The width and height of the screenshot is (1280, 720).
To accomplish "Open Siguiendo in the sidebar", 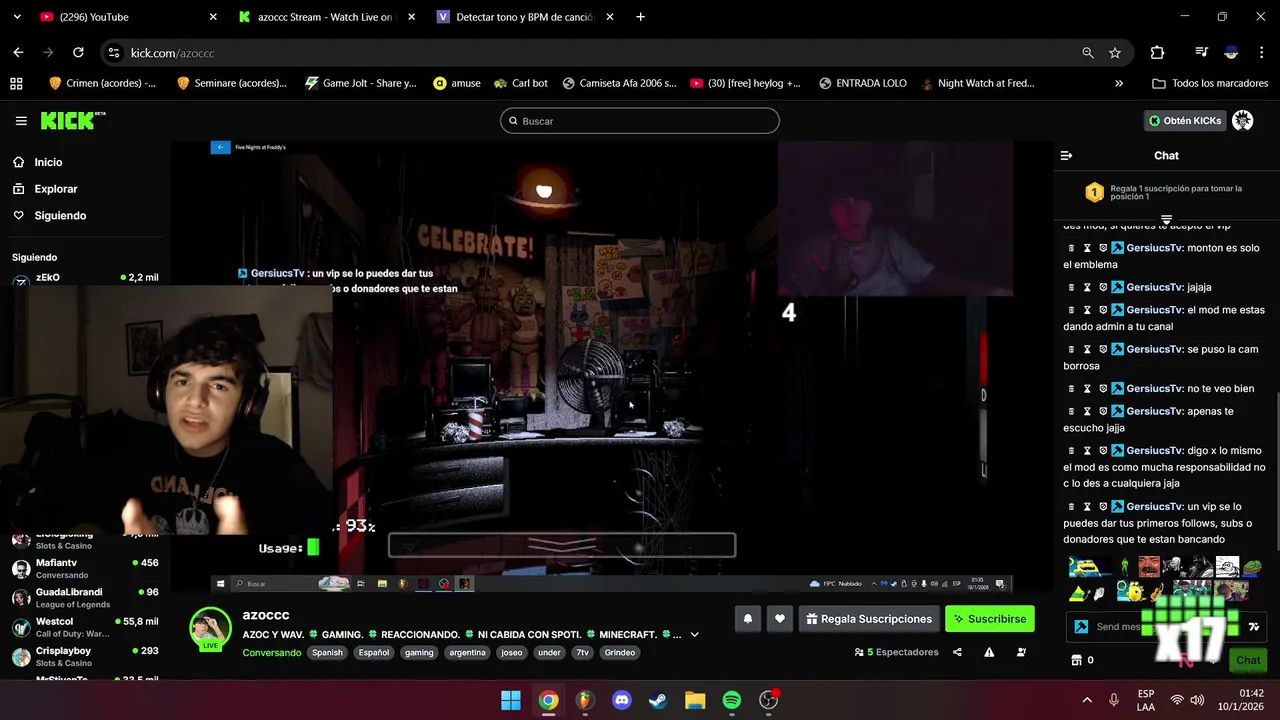I will (x=60, y=216).
